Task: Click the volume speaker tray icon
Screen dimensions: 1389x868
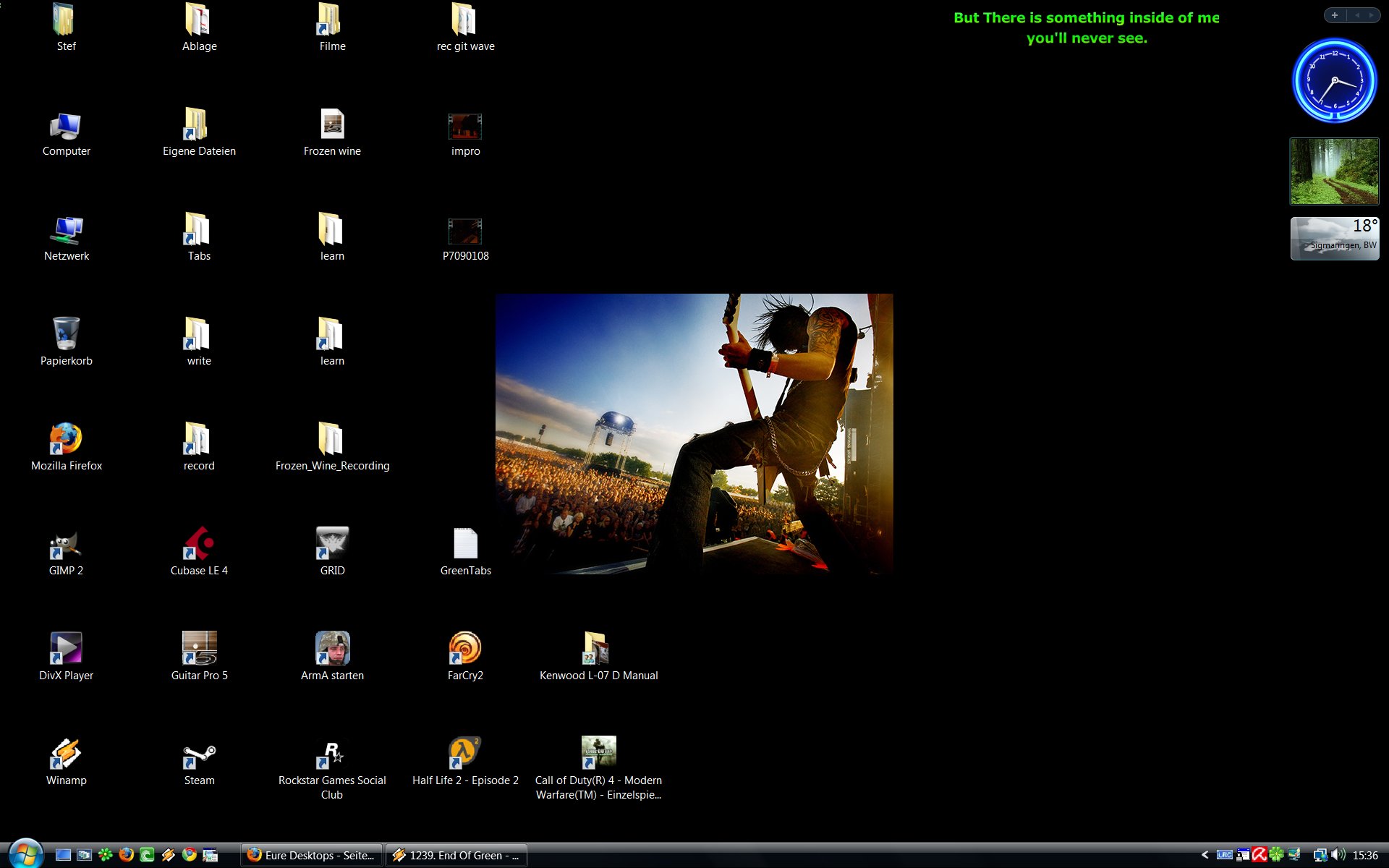Action: [x=1338, y=855]
